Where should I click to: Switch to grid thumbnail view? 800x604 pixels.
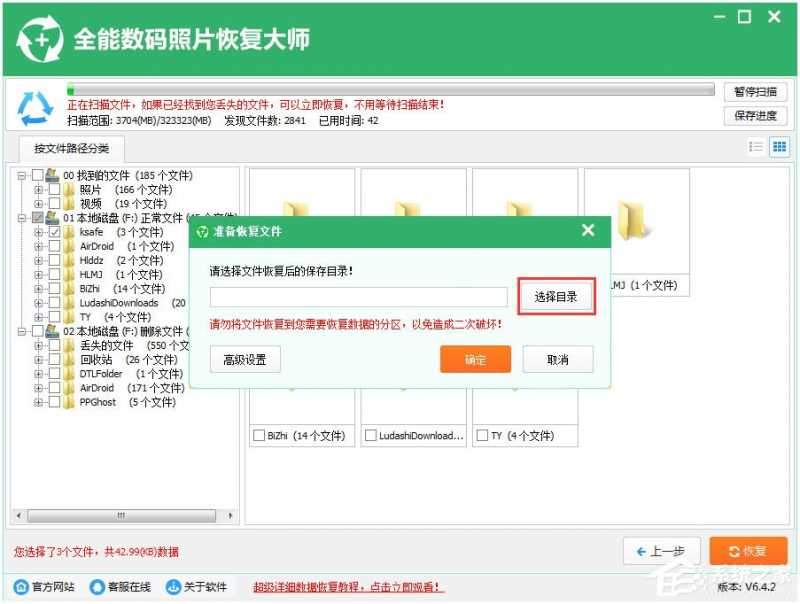(781, 147)
